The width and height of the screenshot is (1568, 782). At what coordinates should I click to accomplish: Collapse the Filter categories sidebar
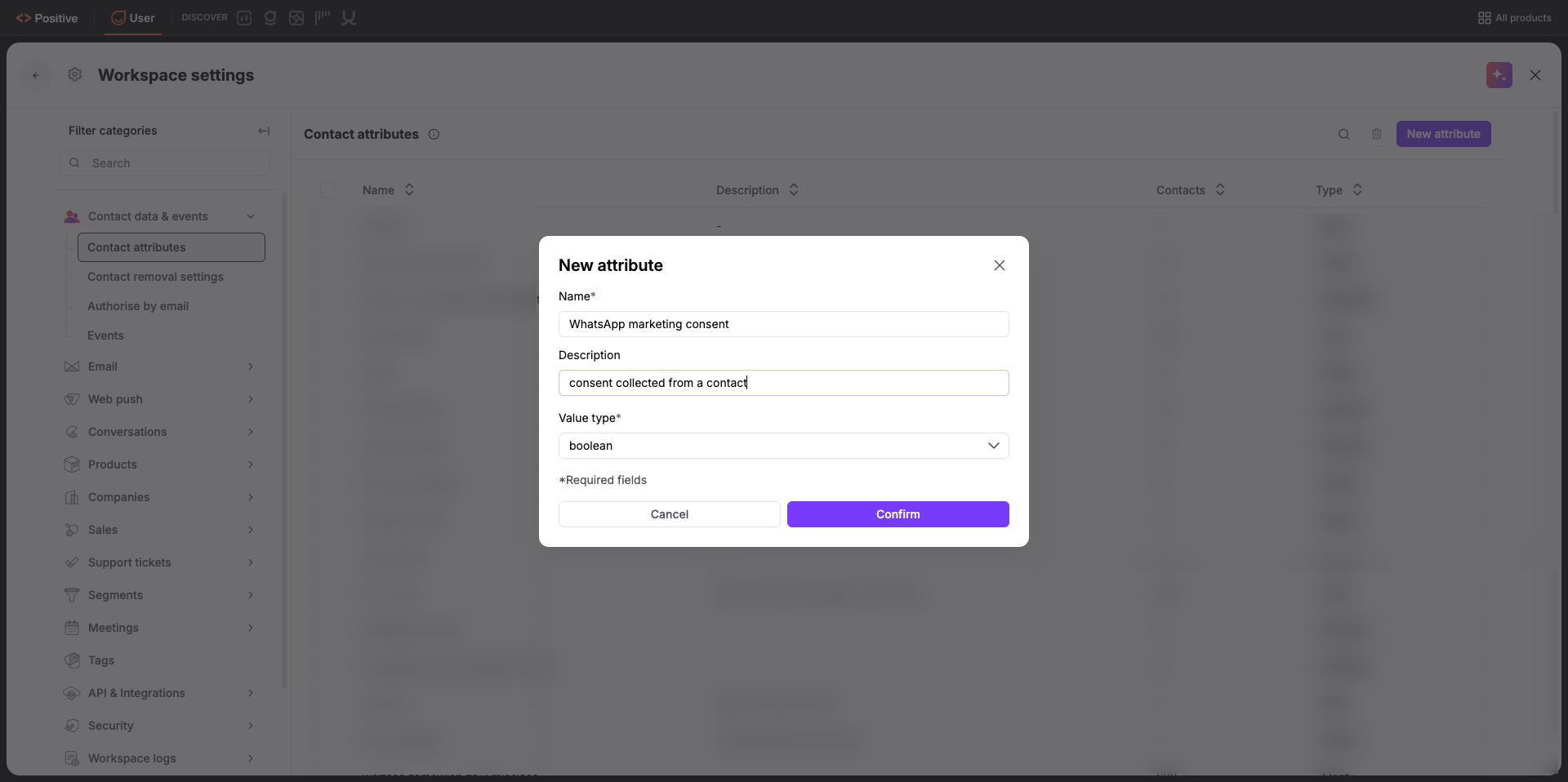[x=264, y=131]
